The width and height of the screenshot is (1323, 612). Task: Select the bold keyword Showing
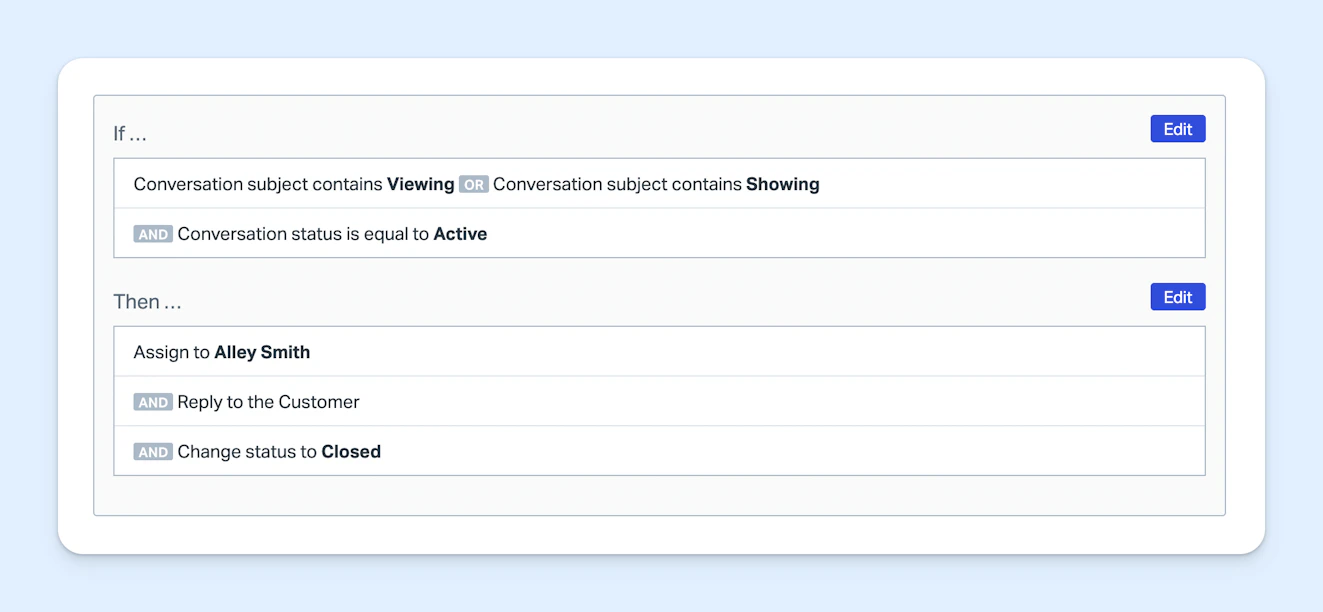pos(782,184)
